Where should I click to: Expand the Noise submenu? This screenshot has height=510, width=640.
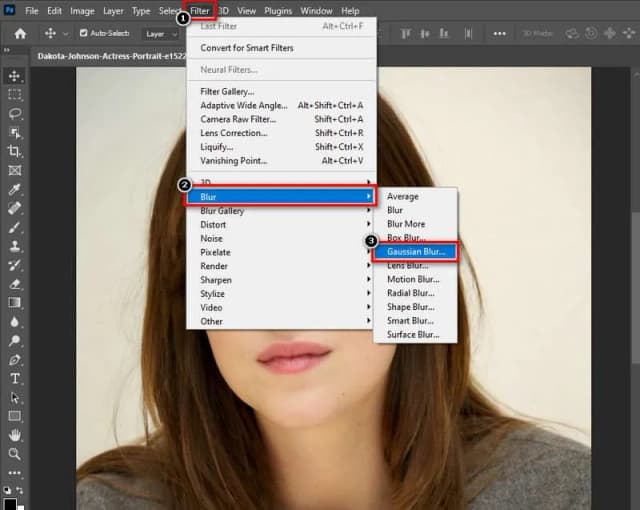click(212, 239)
